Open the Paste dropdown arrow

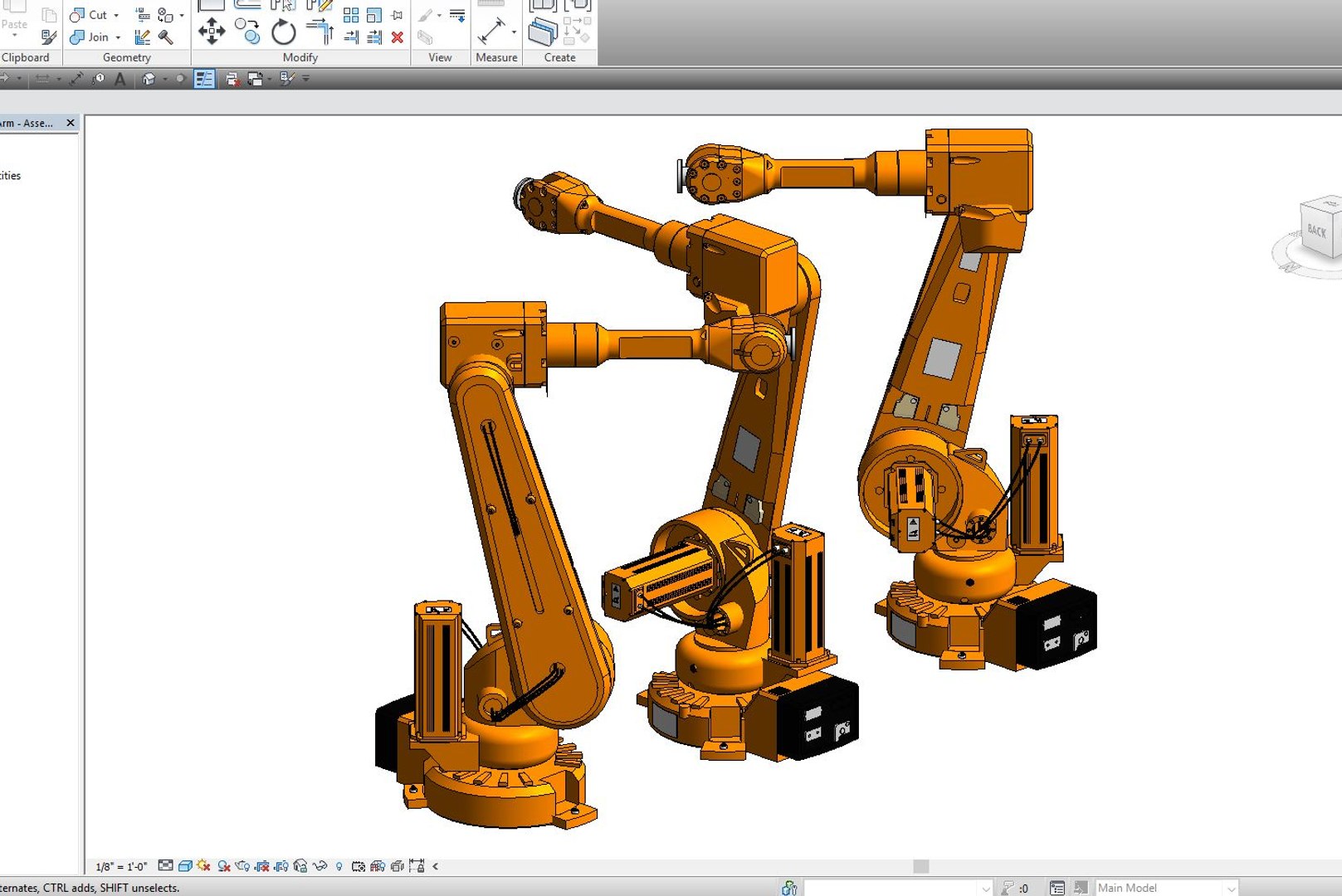(14, 36)
